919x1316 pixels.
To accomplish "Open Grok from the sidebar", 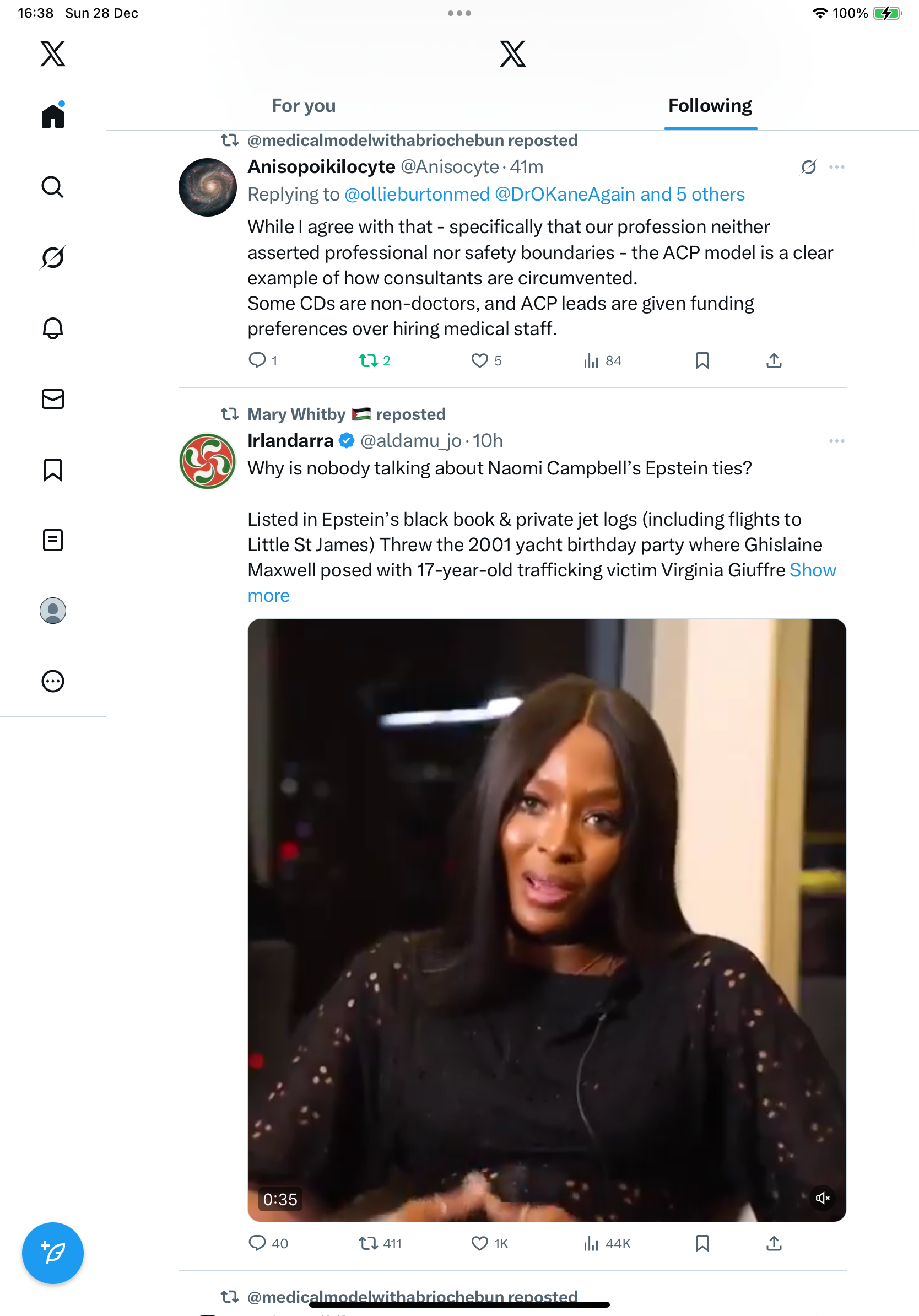I will coord(53,257).
